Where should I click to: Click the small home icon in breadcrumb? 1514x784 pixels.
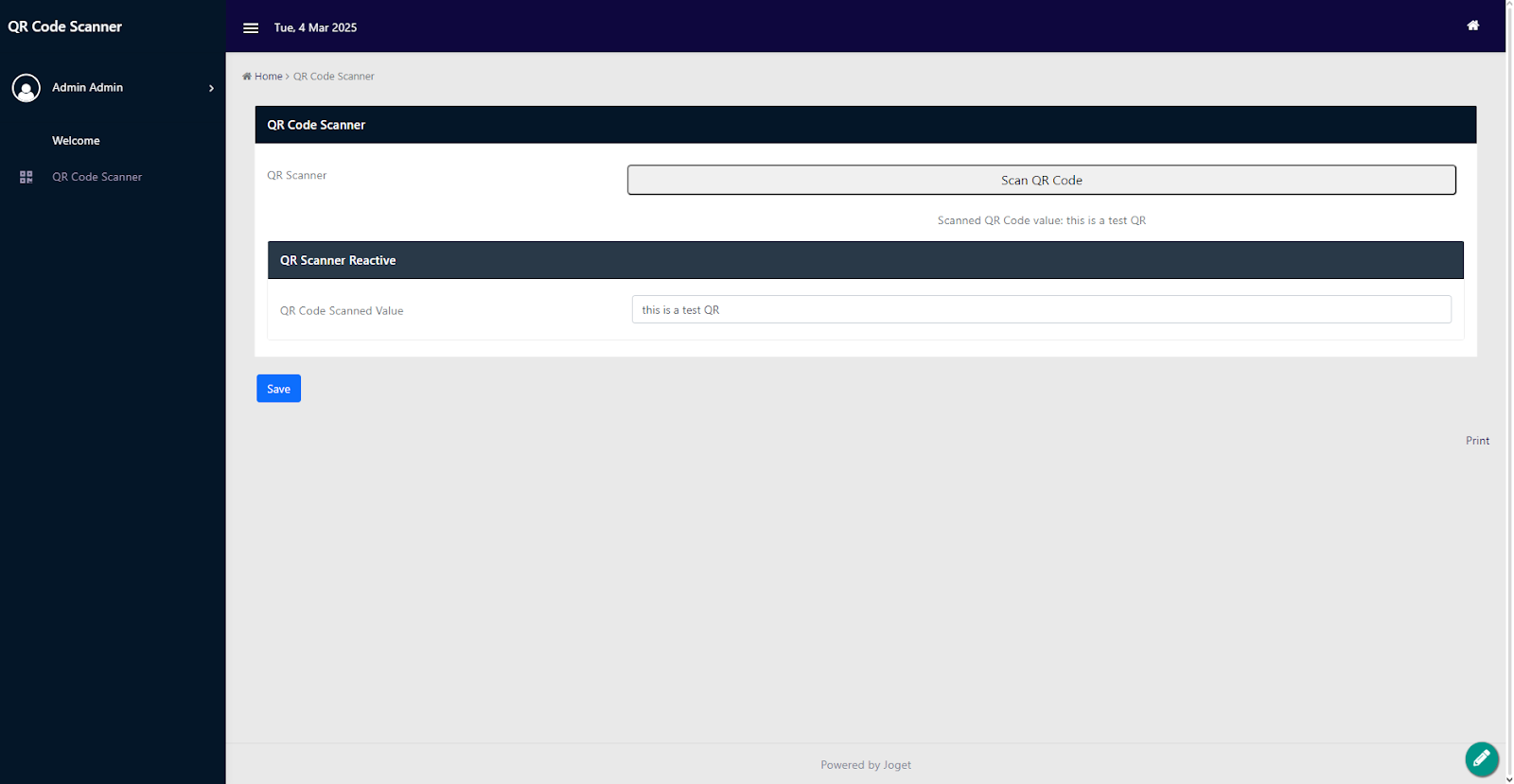[247, 77]
